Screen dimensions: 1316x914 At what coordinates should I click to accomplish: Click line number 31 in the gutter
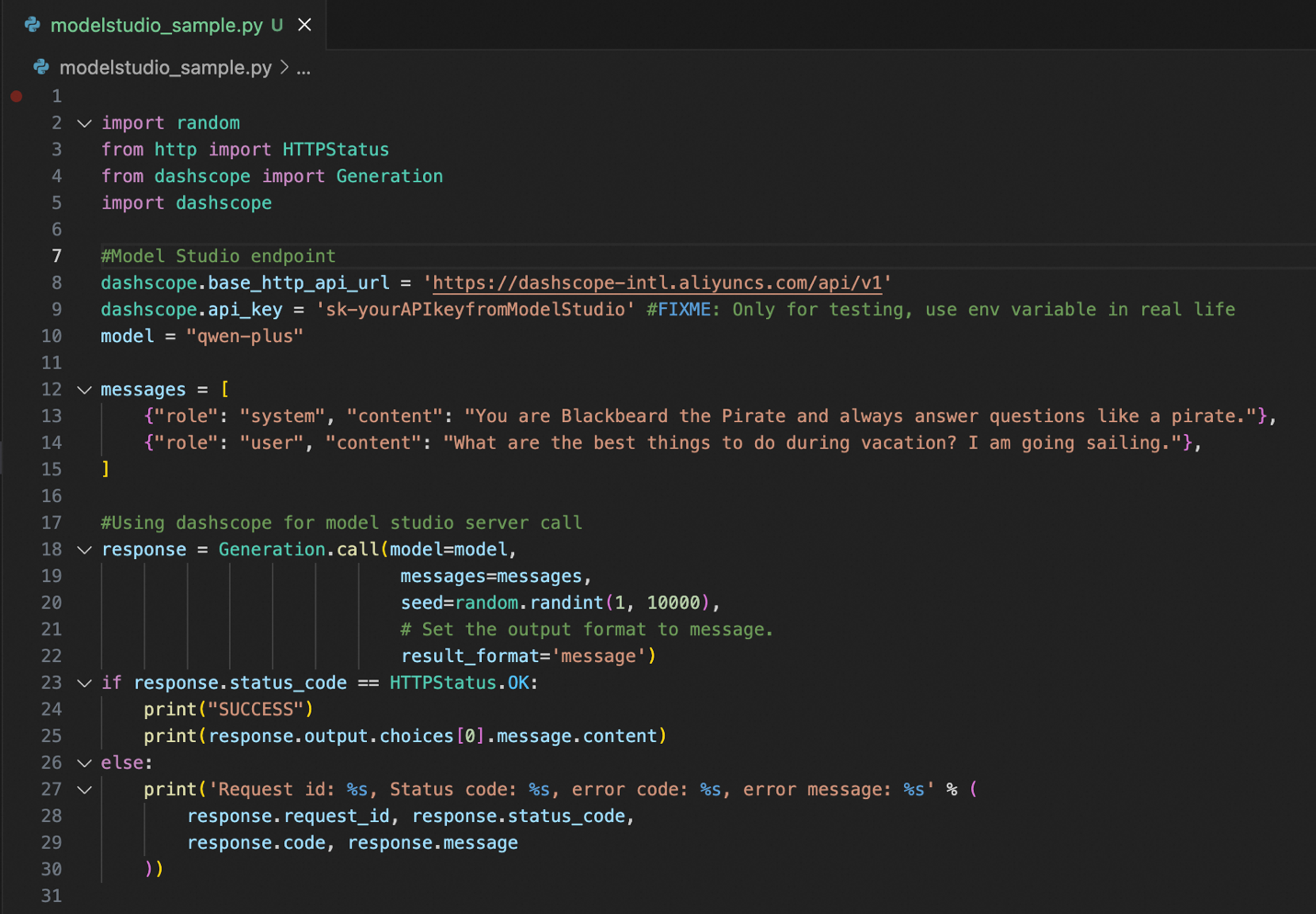pos(51,896)
